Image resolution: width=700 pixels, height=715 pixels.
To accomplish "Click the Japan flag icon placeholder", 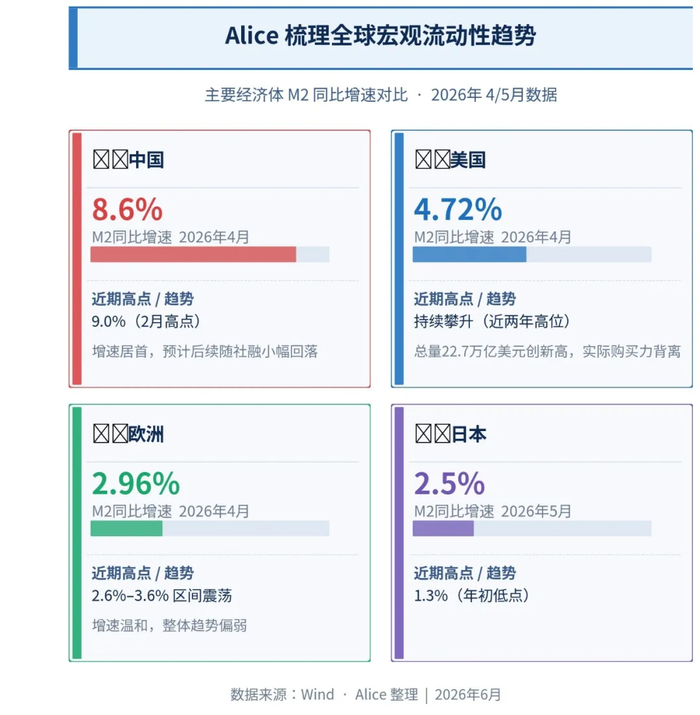I will point(432,434).
